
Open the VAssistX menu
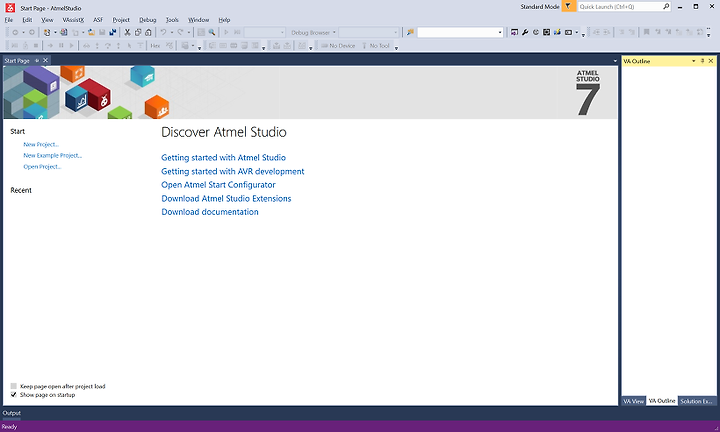73,20
